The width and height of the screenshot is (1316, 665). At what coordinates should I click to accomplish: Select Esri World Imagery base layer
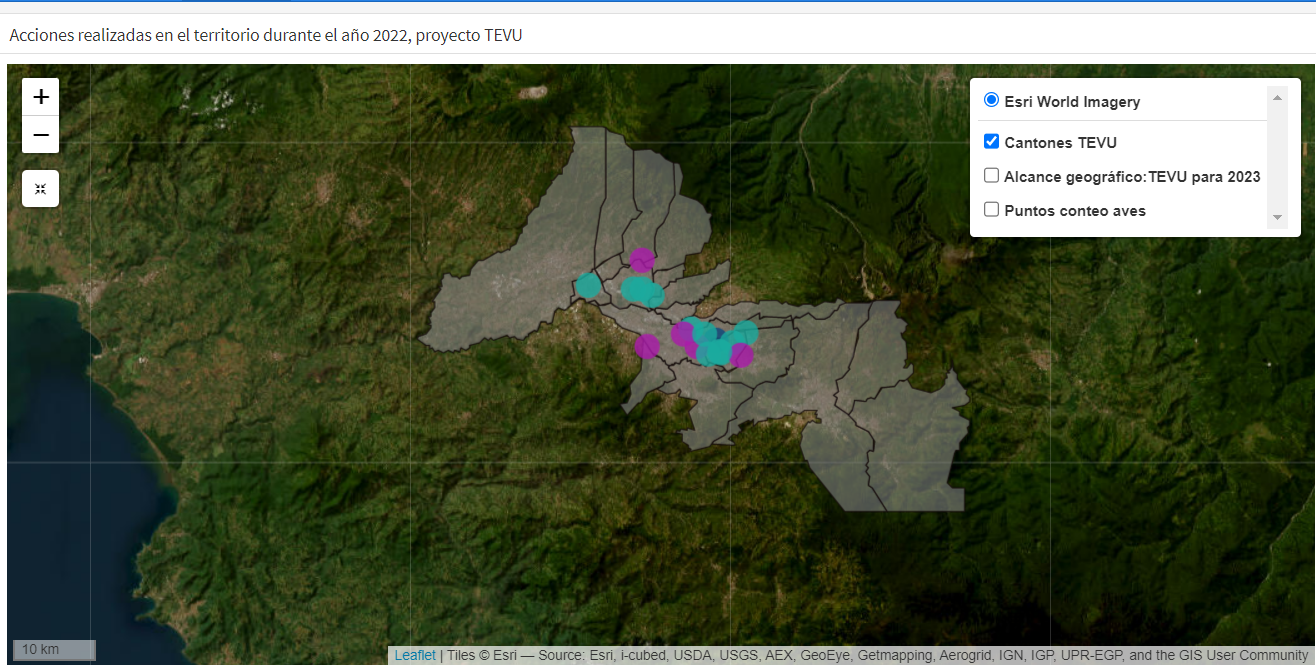click(x=991, y=100)
